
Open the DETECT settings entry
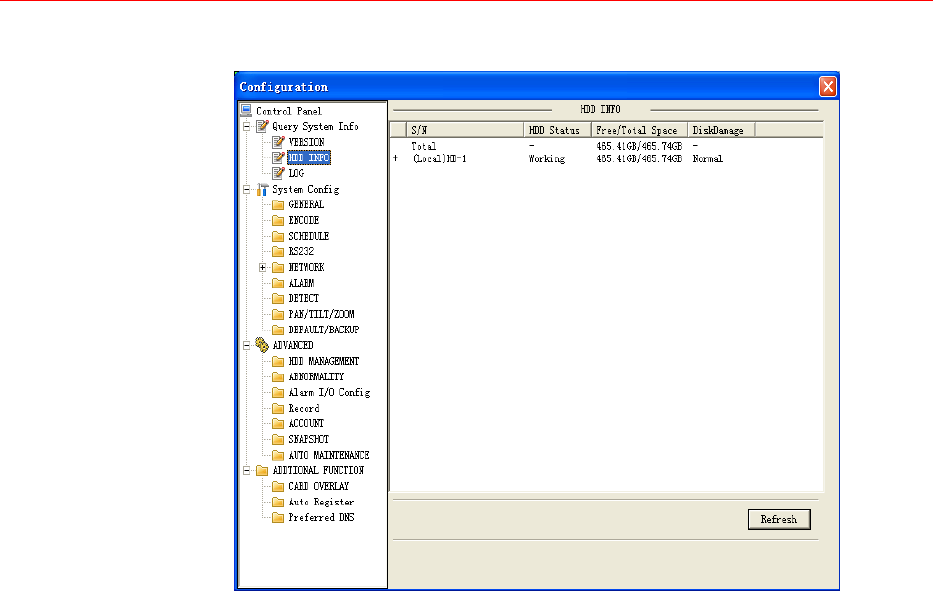tap(303, 298)
